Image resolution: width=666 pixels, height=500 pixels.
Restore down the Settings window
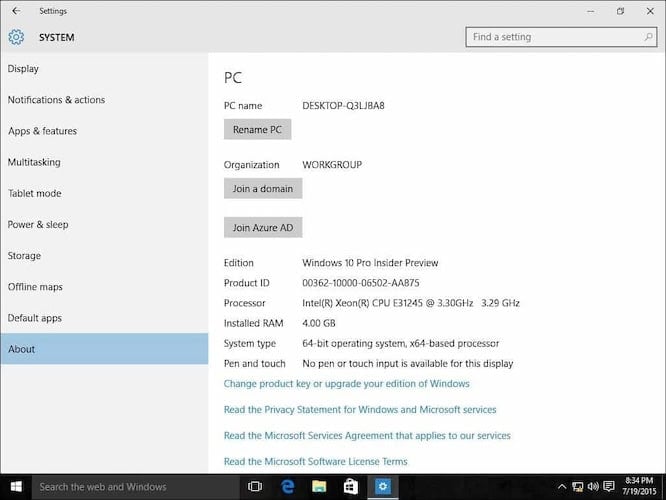point(621,11)
